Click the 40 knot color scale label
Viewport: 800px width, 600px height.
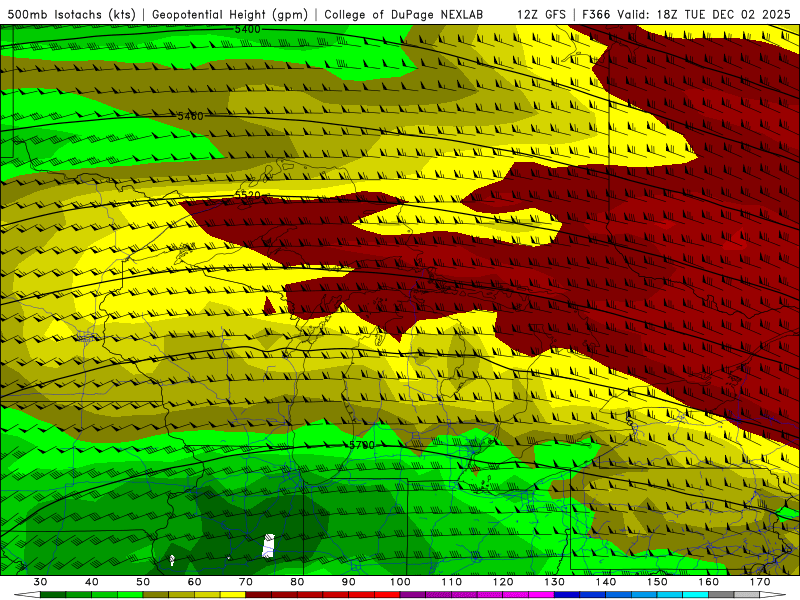point(92,582)
